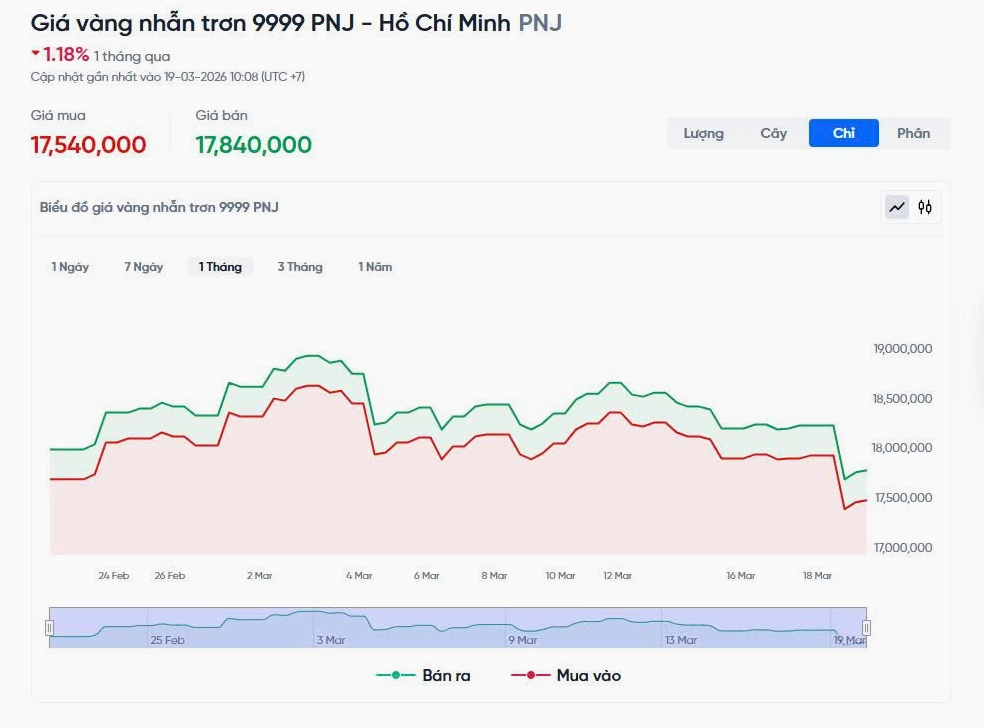Image resolution: width=984 pixels, height=728 pixels.
Task: Enable the Chỉ unit option
Action: pyautogui.click(x=843, y=132)
